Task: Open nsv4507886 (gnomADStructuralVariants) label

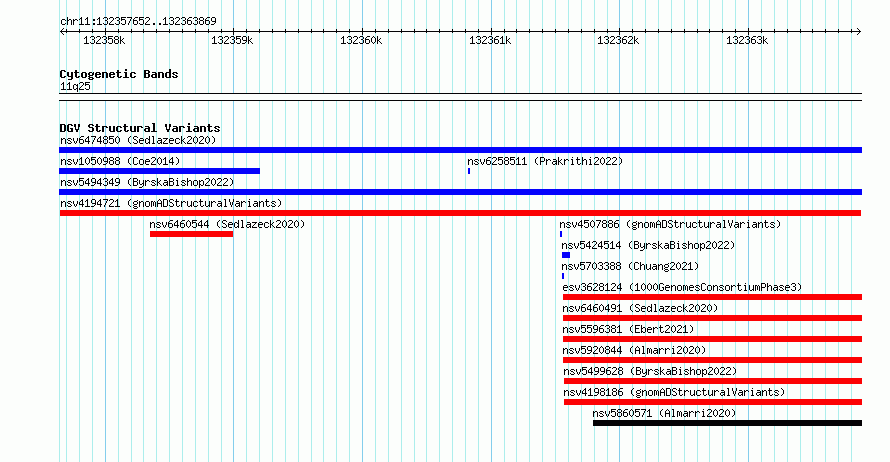Action: (670, 224)
